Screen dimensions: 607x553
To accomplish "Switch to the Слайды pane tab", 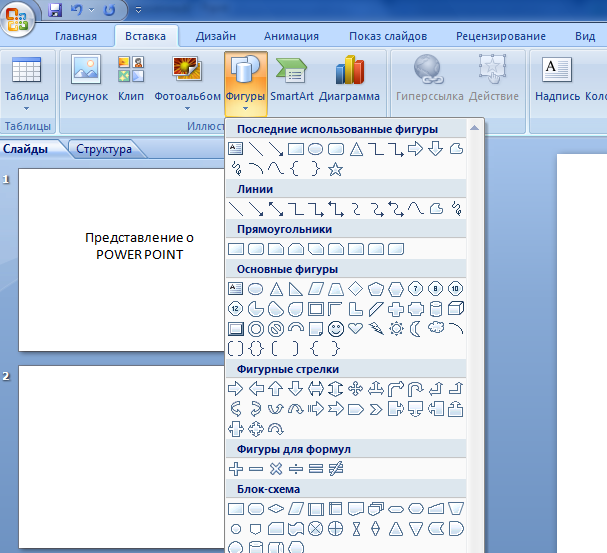I will 26,149.
